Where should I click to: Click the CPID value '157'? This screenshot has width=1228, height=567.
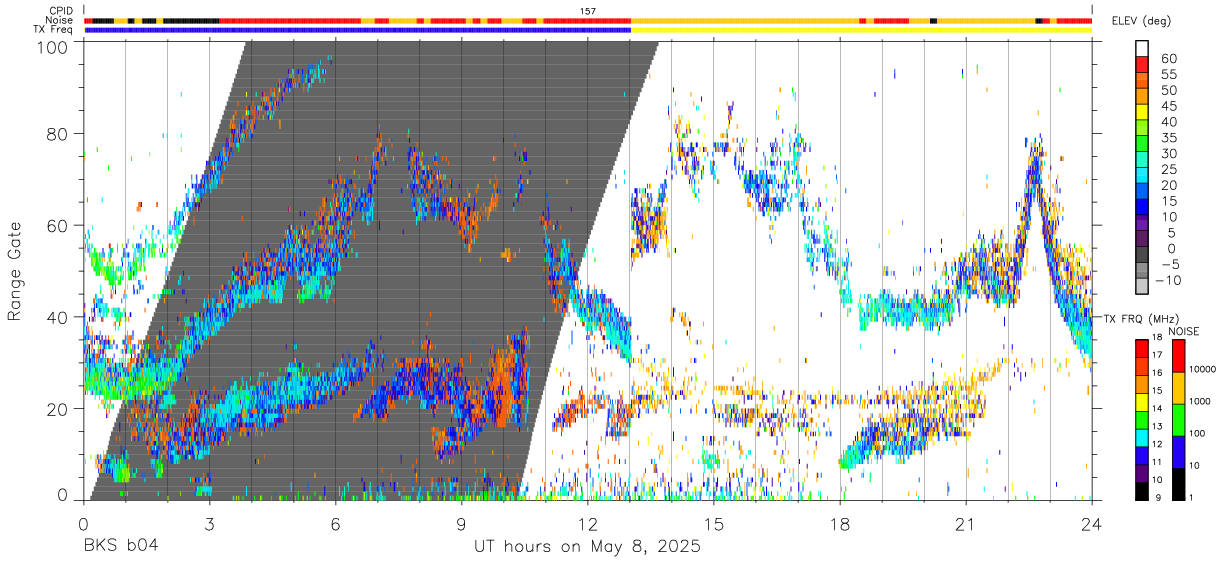coord(588,11)
